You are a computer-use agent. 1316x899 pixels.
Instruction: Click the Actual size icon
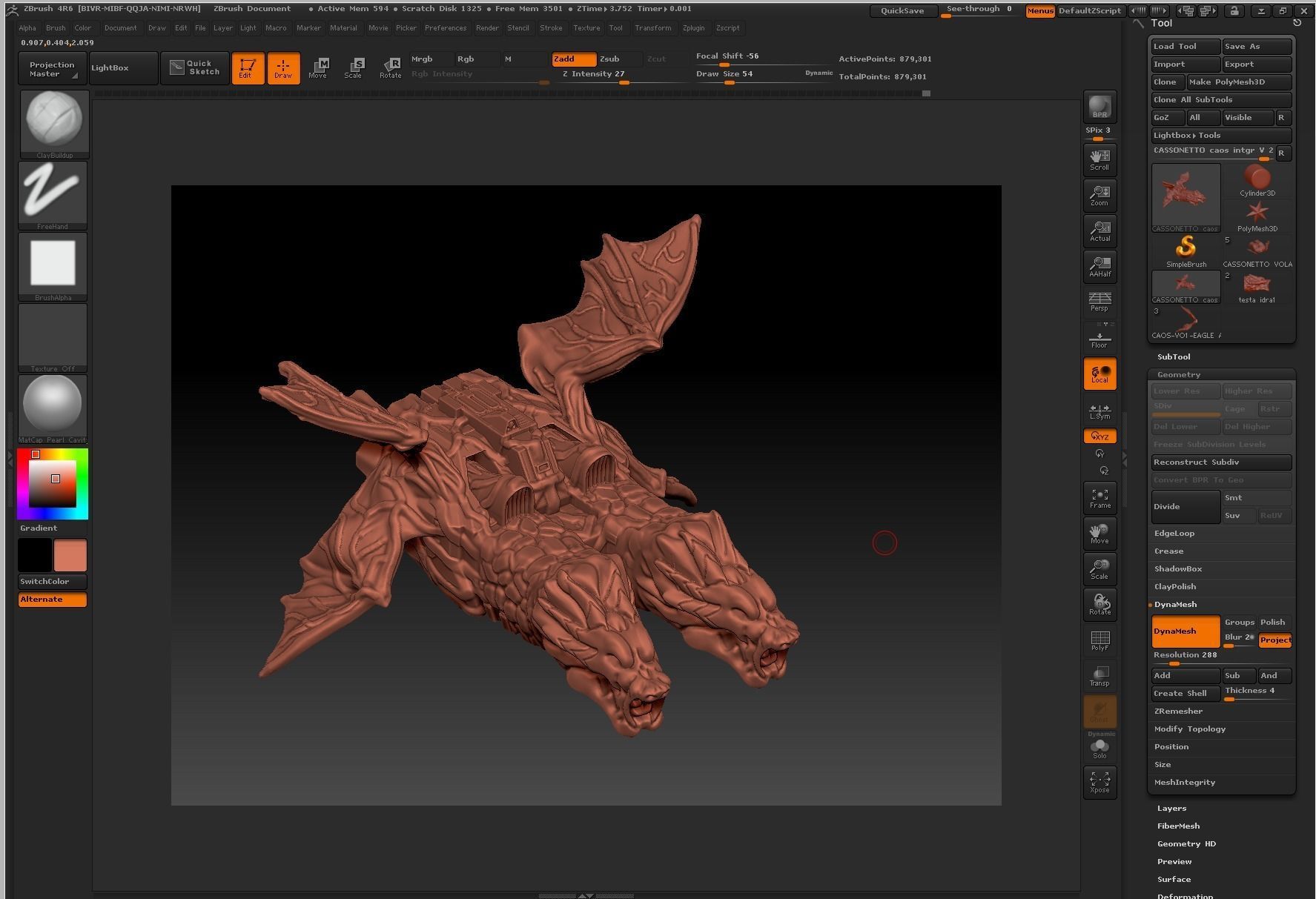point(1100,231)
